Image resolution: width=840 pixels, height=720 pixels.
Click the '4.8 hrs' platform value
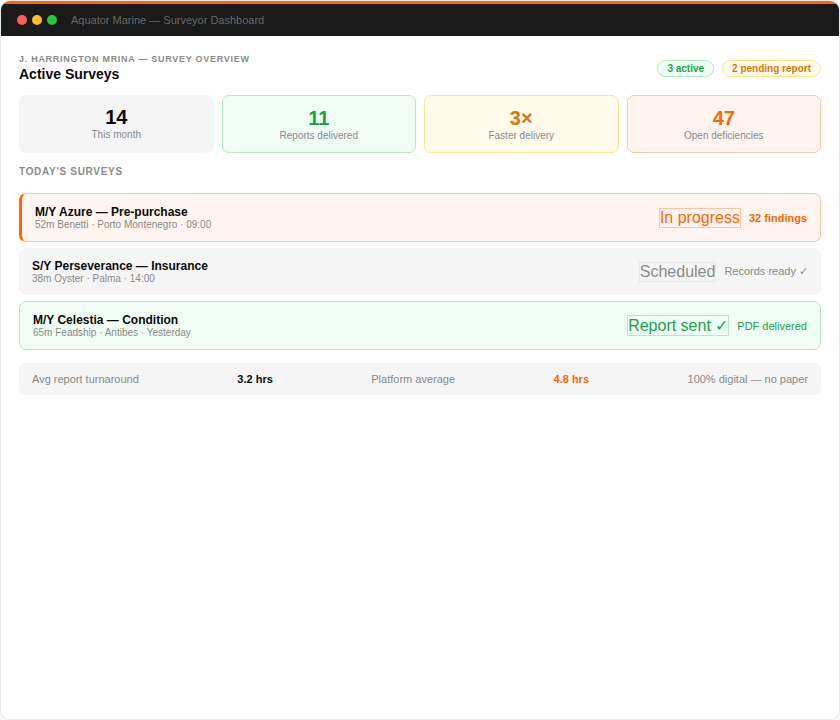(571, 379)
